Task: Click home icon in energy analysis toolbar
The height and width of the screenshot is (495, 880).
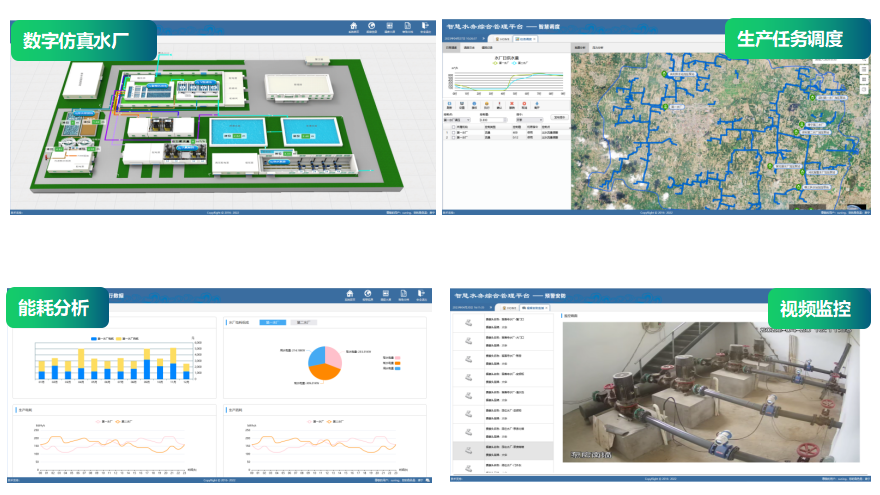Action: (x=349, y=295)
